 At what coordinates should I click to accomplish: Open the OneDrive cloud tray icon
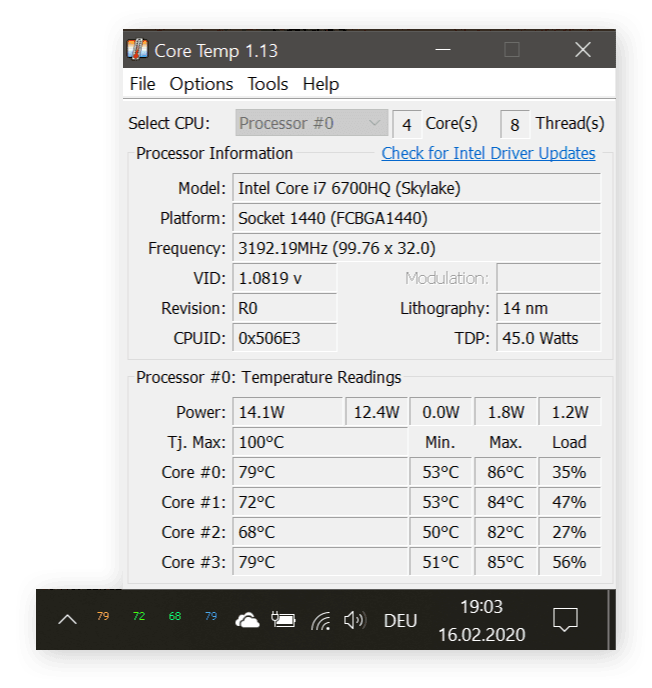point(247,620)
